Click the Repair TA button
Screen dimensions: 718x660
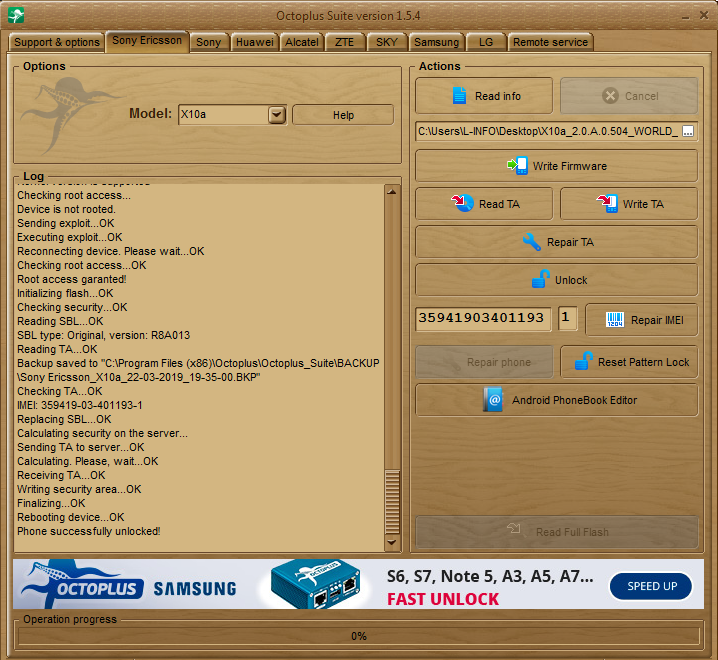[556, 242]
